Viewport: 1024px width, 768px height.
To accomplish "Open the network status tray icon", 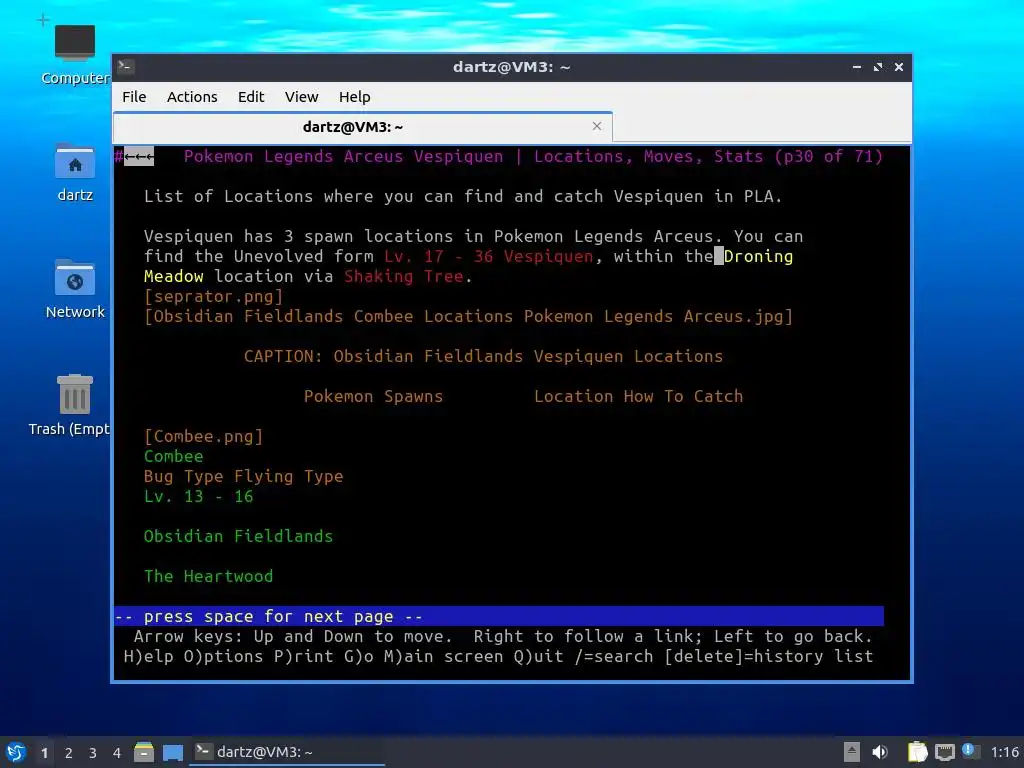I will point(944,752).
